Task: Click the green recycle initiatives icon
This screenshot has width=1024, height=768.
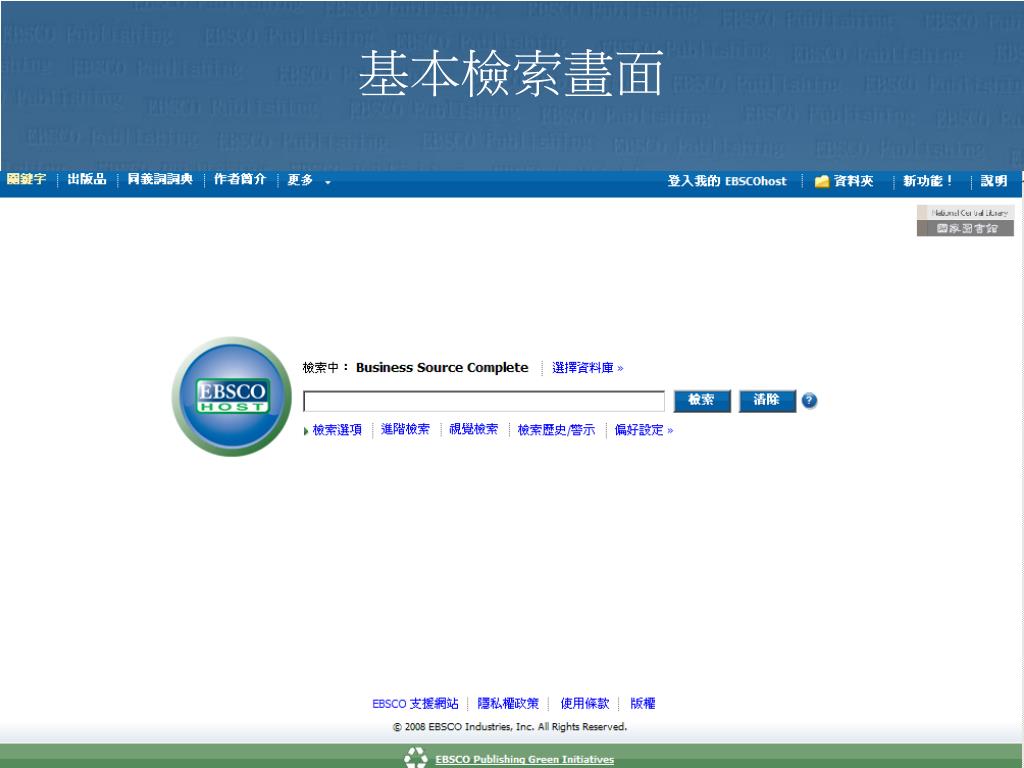Action: [x=415, y=759]
